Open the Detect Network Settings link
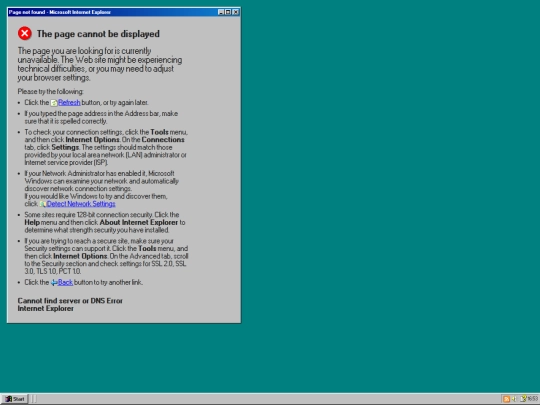Image resolution: width=540 pixels, height=405 pixels. pos(81,204)
